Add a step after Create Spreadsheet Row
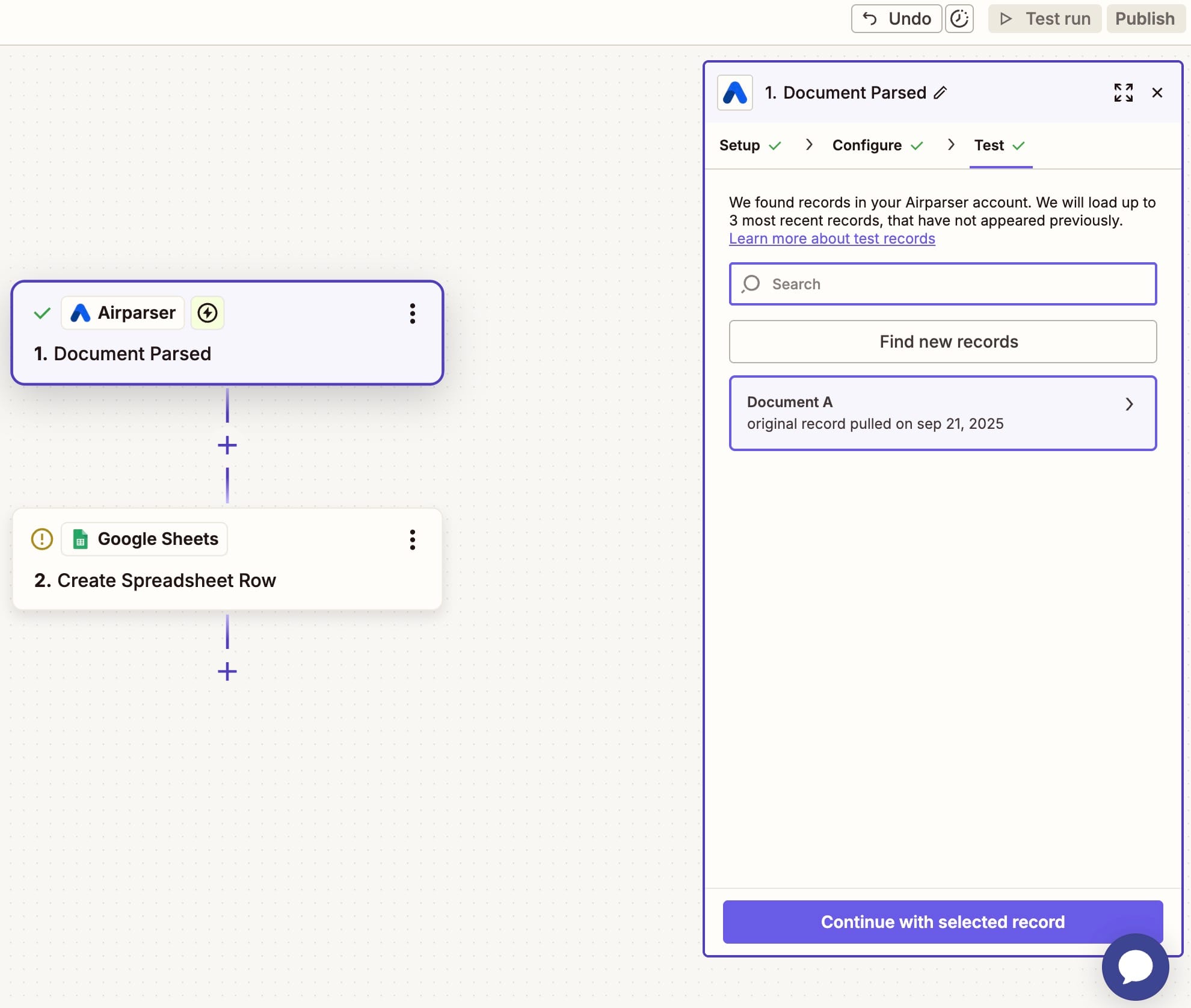 (x=227, y=671)
